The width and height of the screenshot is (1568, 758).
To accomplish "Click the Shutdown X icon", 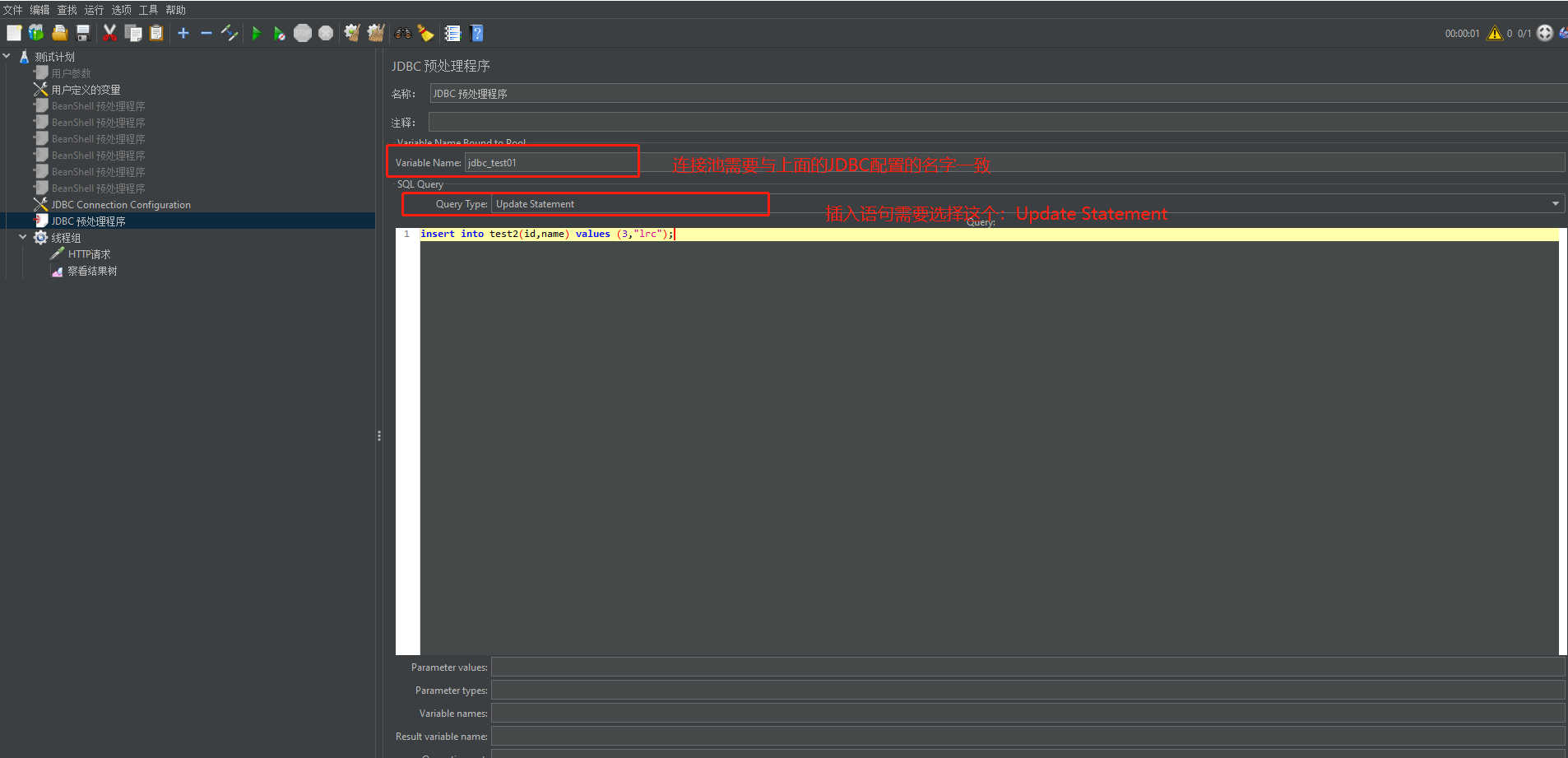I will [326, 33].
